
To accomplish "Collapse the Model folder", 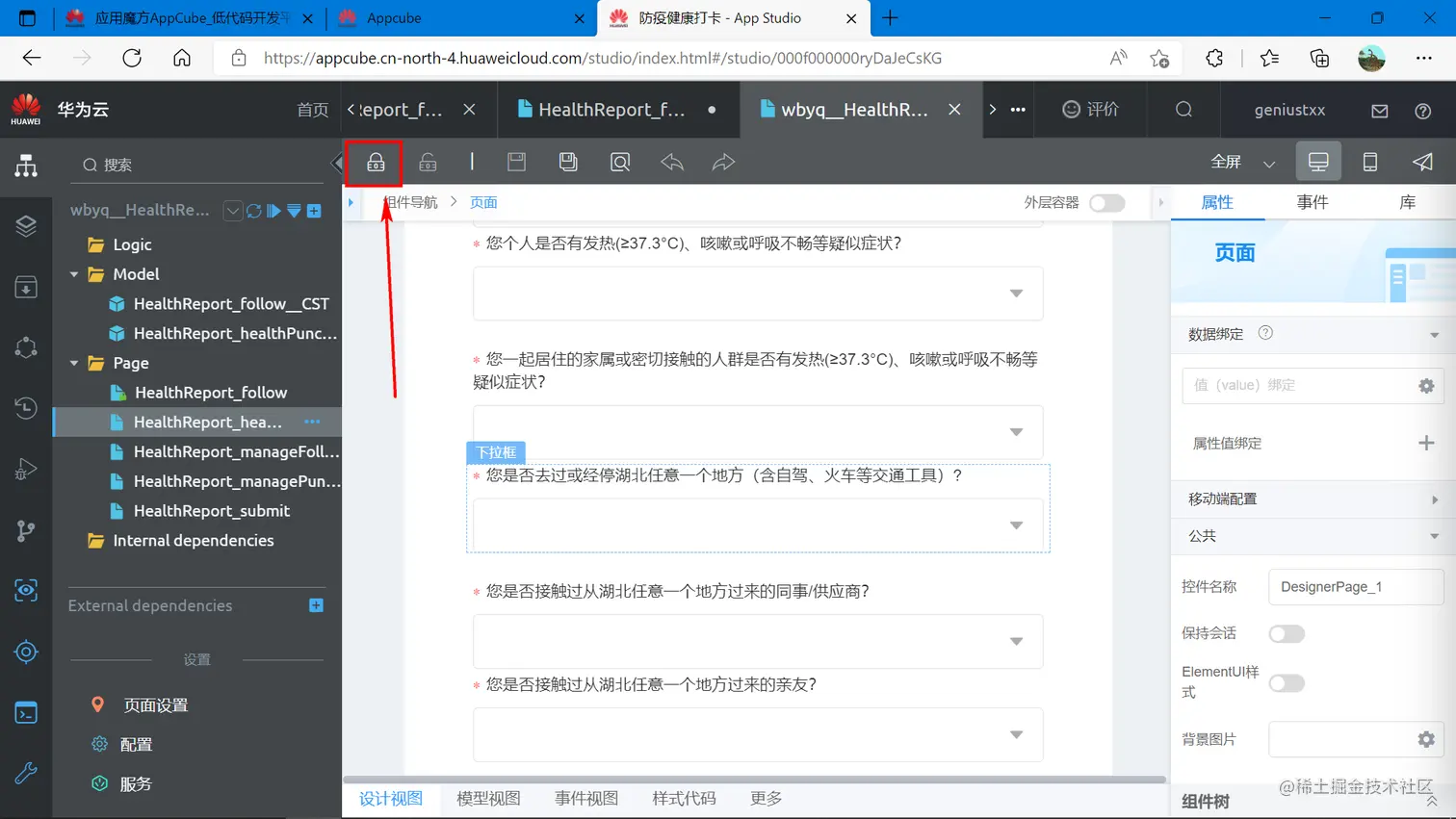I will point(74,274).
